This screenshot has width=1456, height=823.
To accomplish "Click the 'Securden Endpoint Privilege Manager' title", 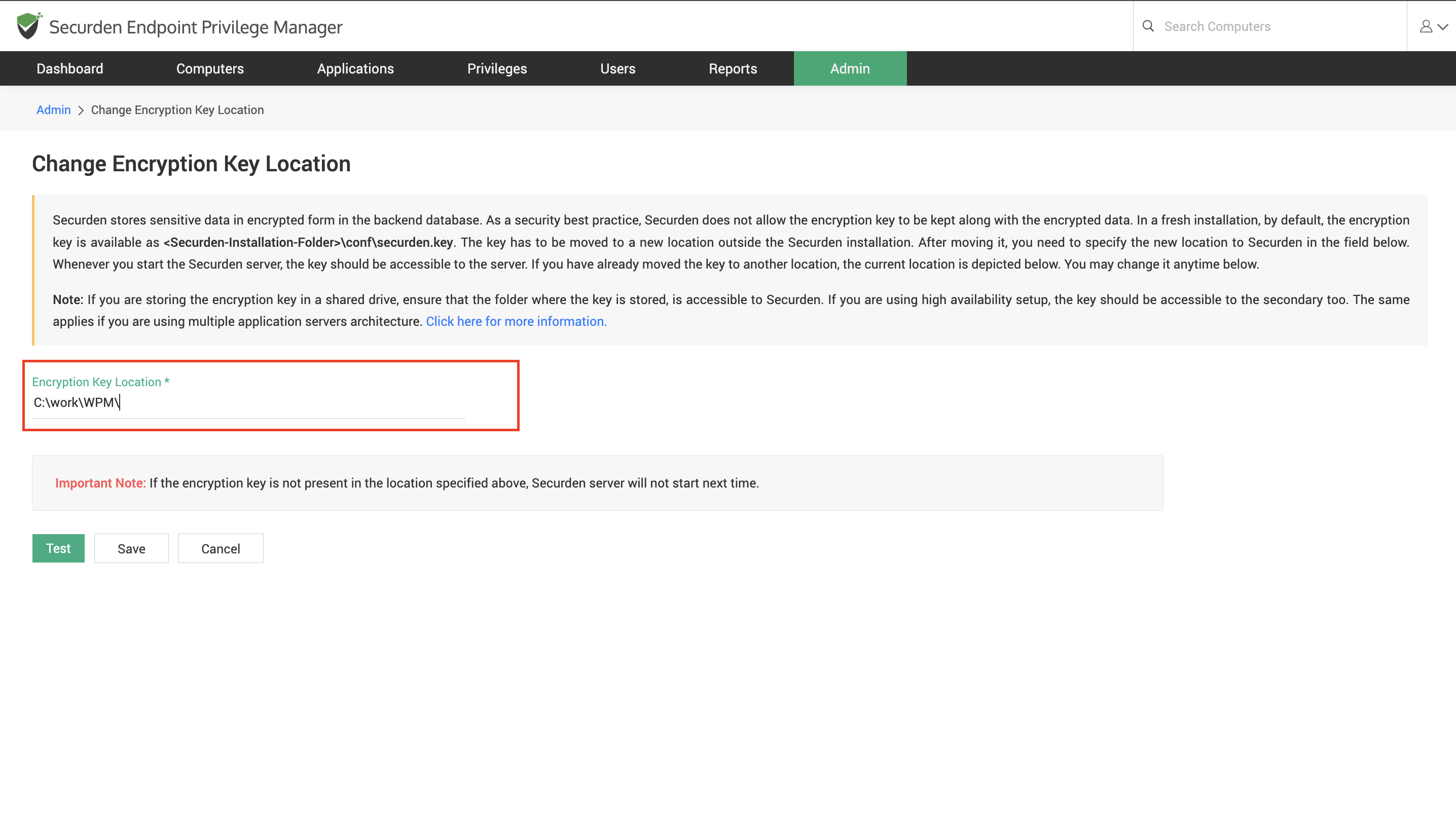I will pyautogui.click(x=196, y=26).
